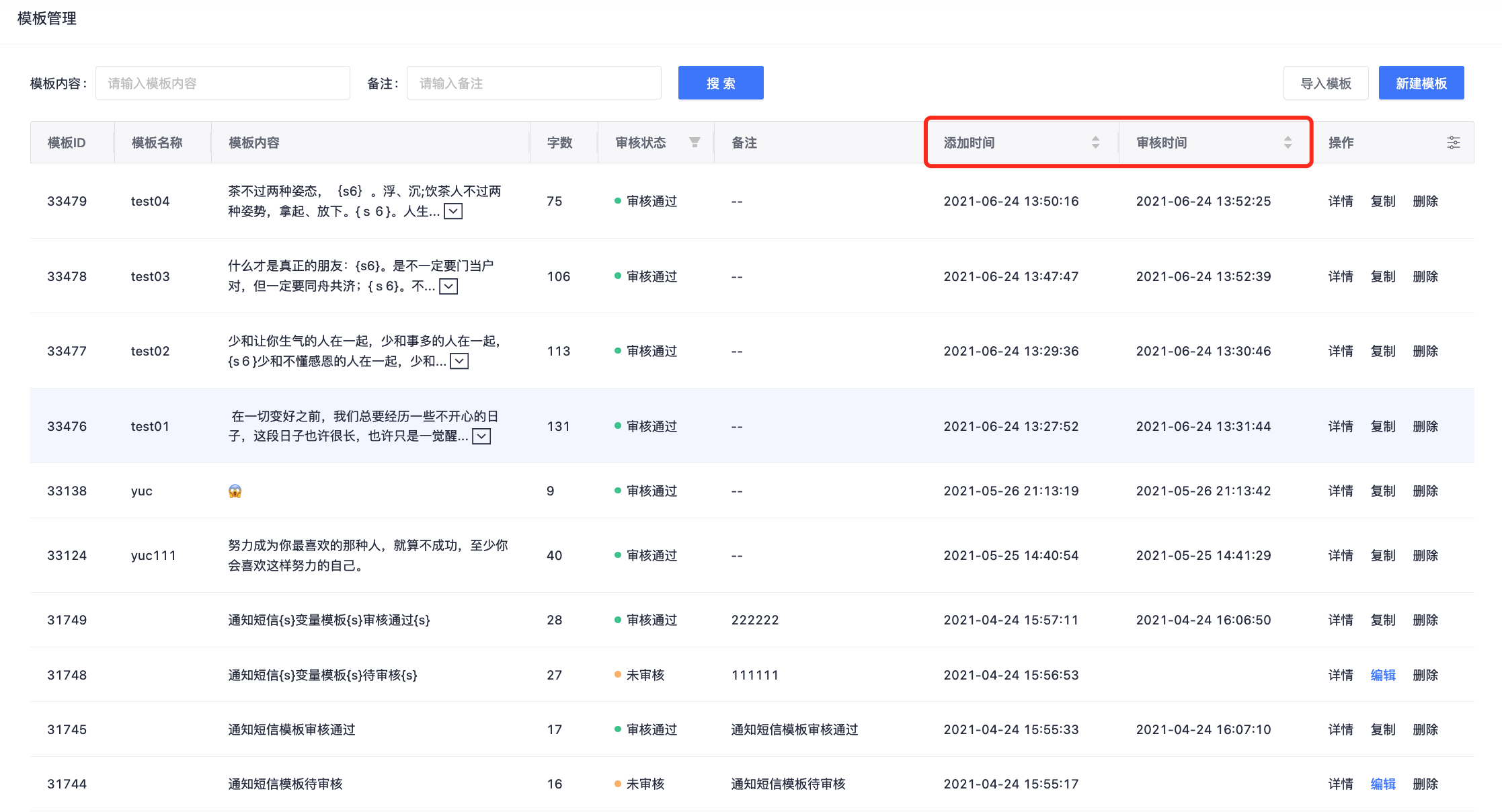Open 详情 for template 33478
Viewport: 1502px width, 812px height.
pos(1341,276)
